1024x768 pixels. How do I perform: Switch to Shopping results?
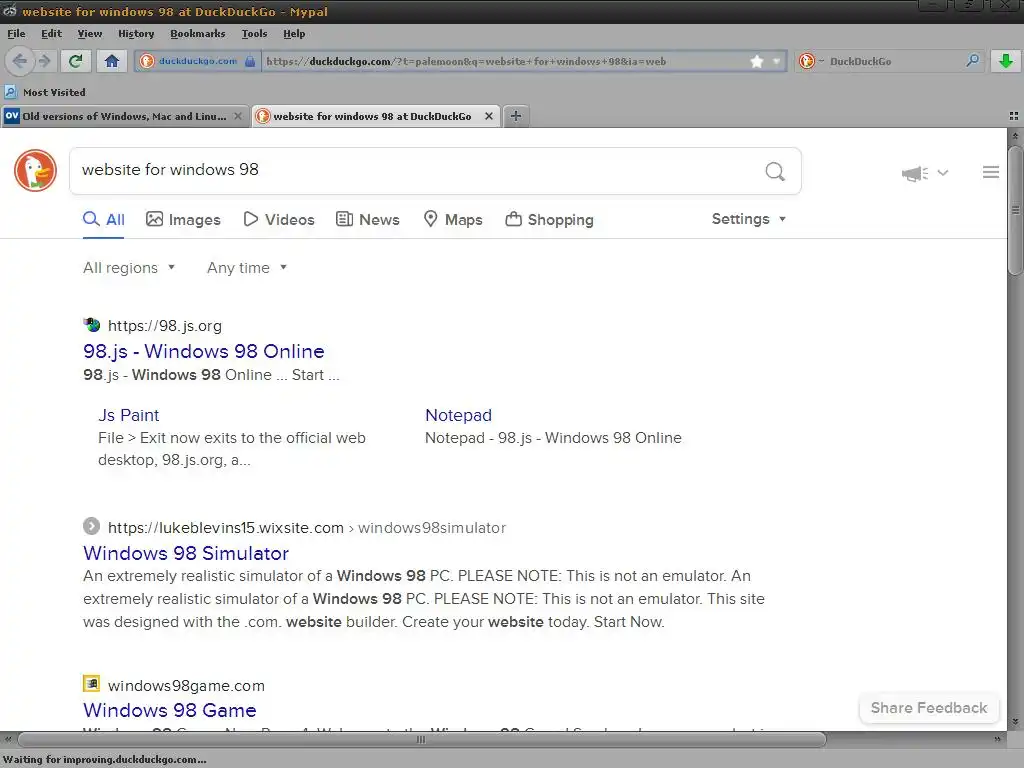[x=549, y=219]
